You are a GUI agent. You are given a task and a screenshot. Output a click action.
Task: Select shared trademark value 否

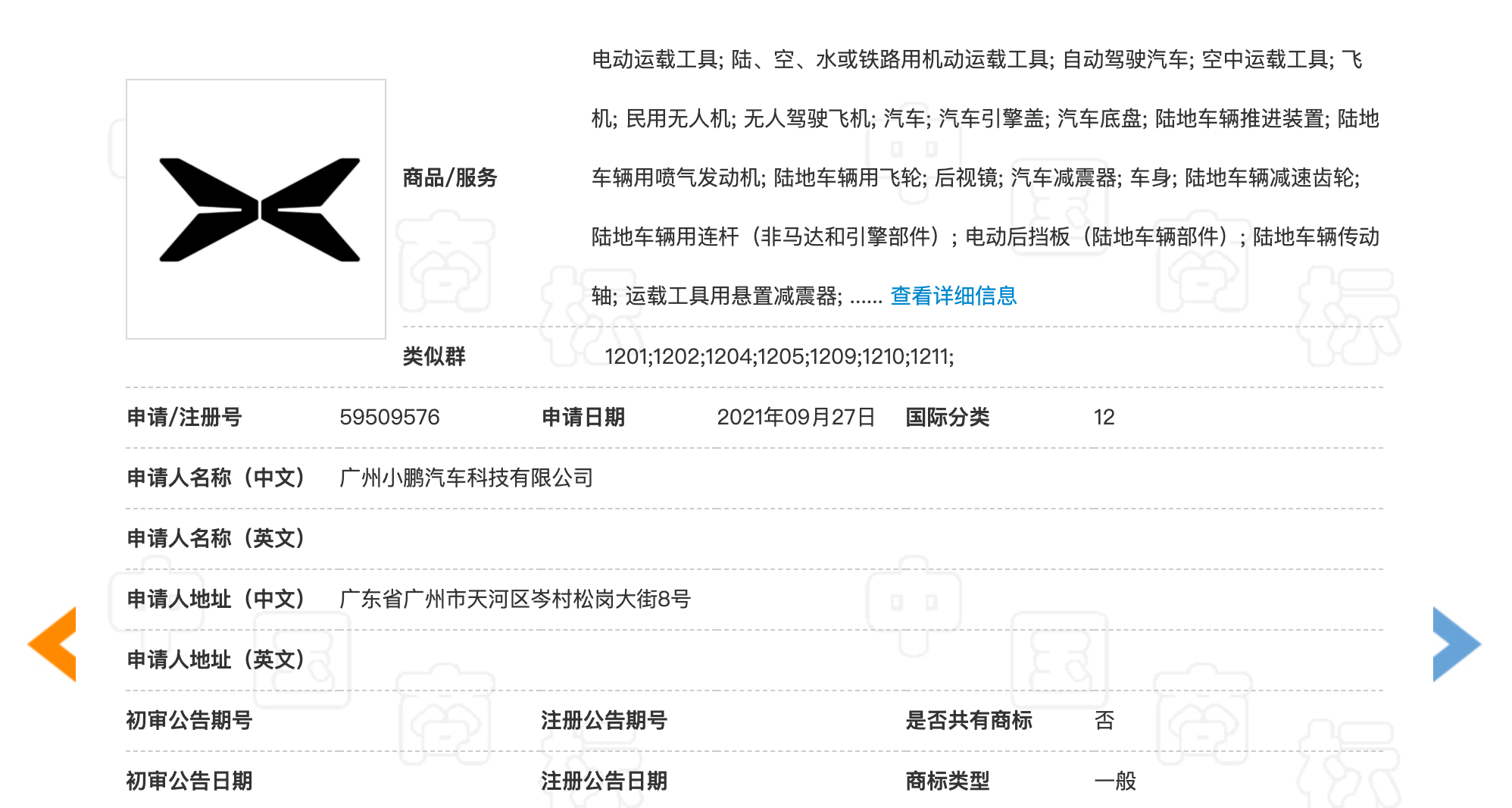[x=1104, y=720]
